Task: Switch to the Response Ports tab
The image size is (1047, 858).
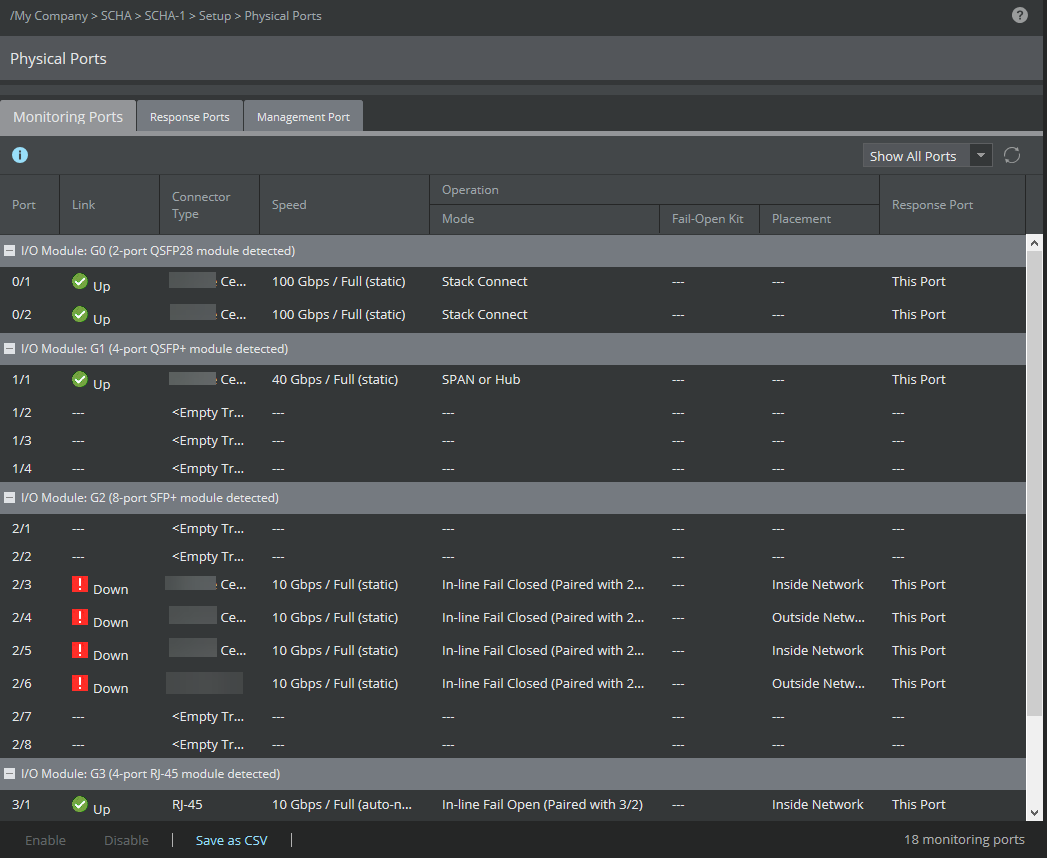Action: coord(190,116)
